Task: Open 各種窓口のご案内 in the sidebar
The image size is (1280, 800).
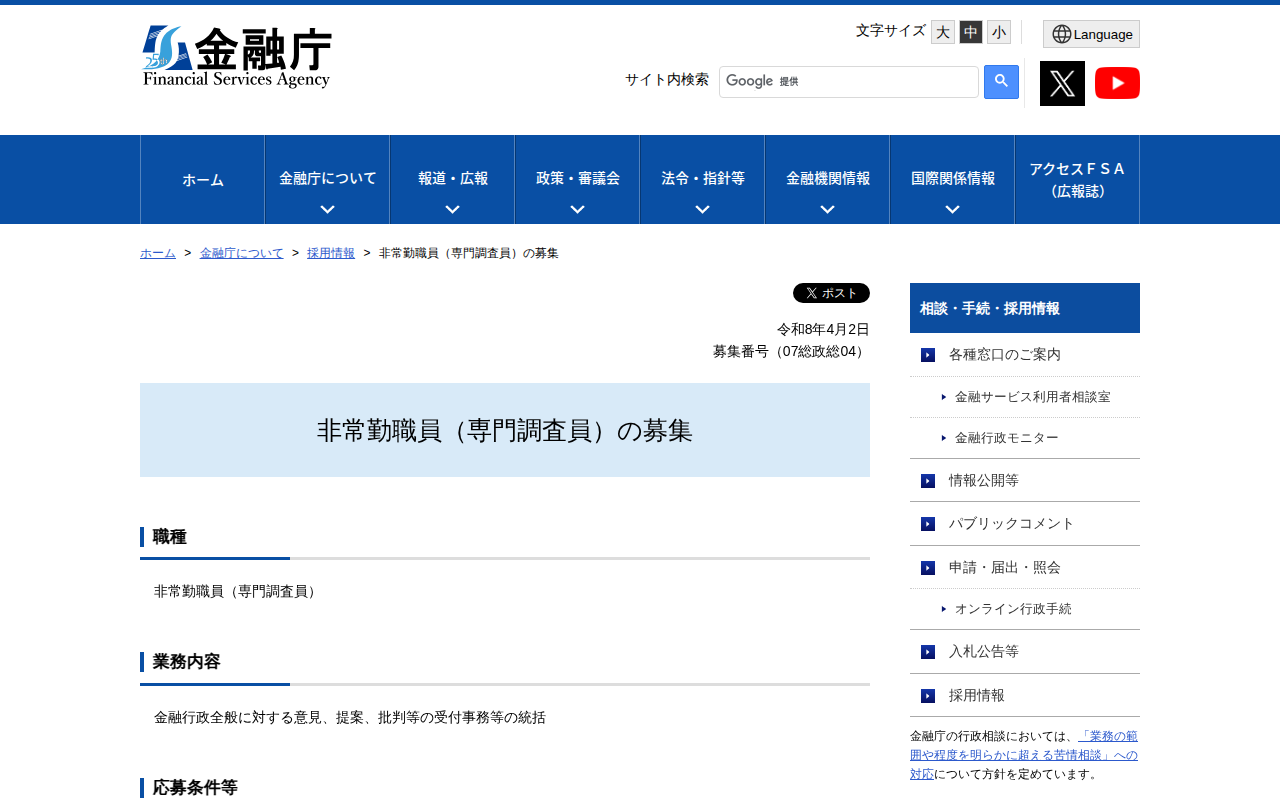Action: point(1025,354)
